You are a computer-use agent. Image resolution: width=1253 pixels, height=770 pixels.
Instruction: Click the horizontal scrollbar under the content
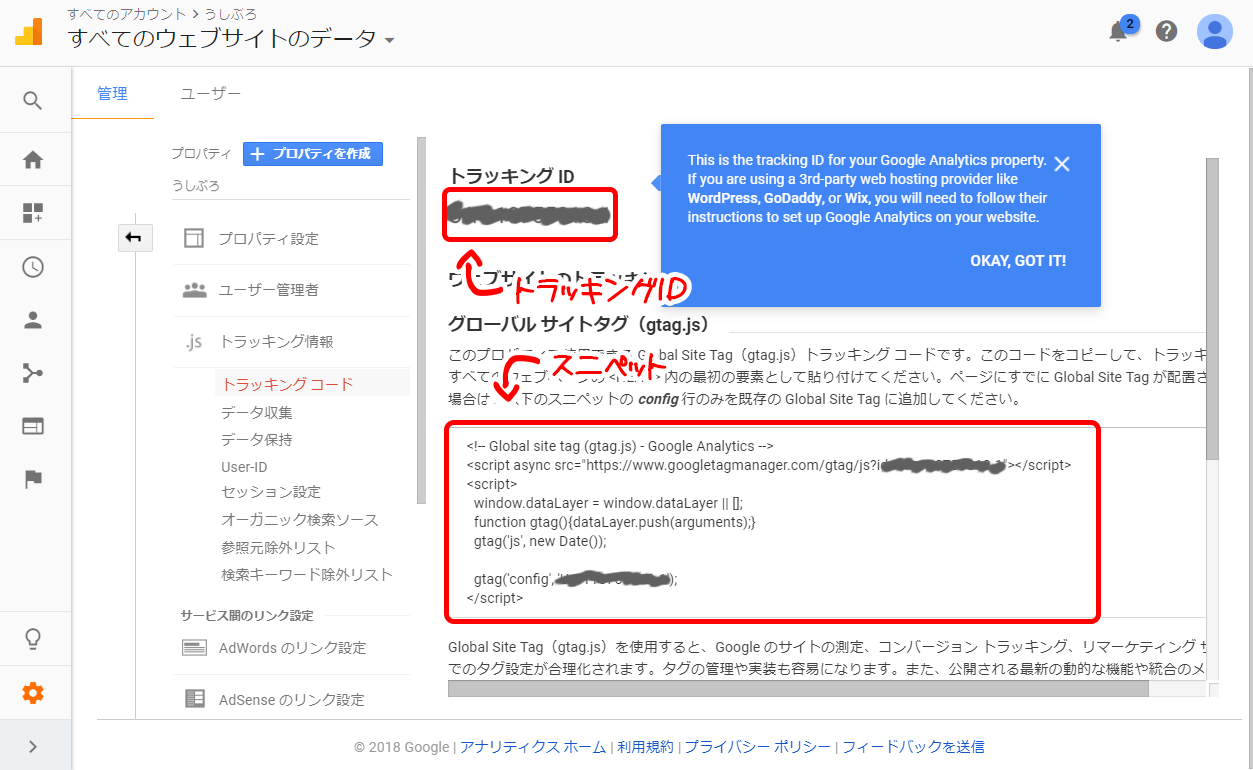798,689
